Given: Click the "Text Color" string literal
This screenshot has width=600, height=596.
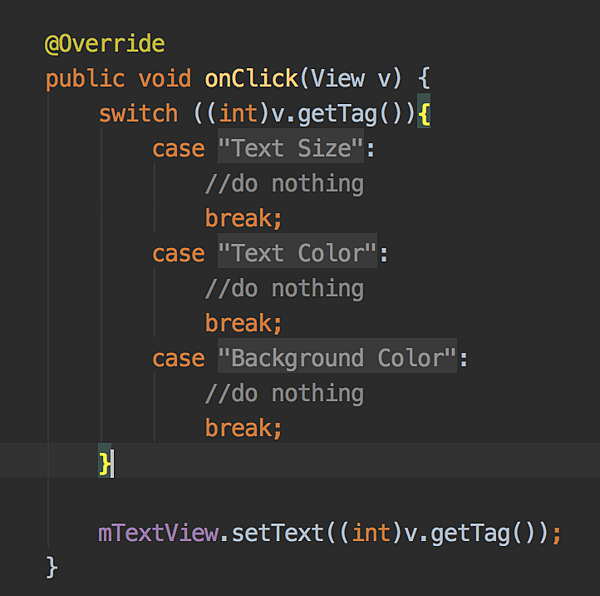Looking at the screenshot, I should point(297,253).
